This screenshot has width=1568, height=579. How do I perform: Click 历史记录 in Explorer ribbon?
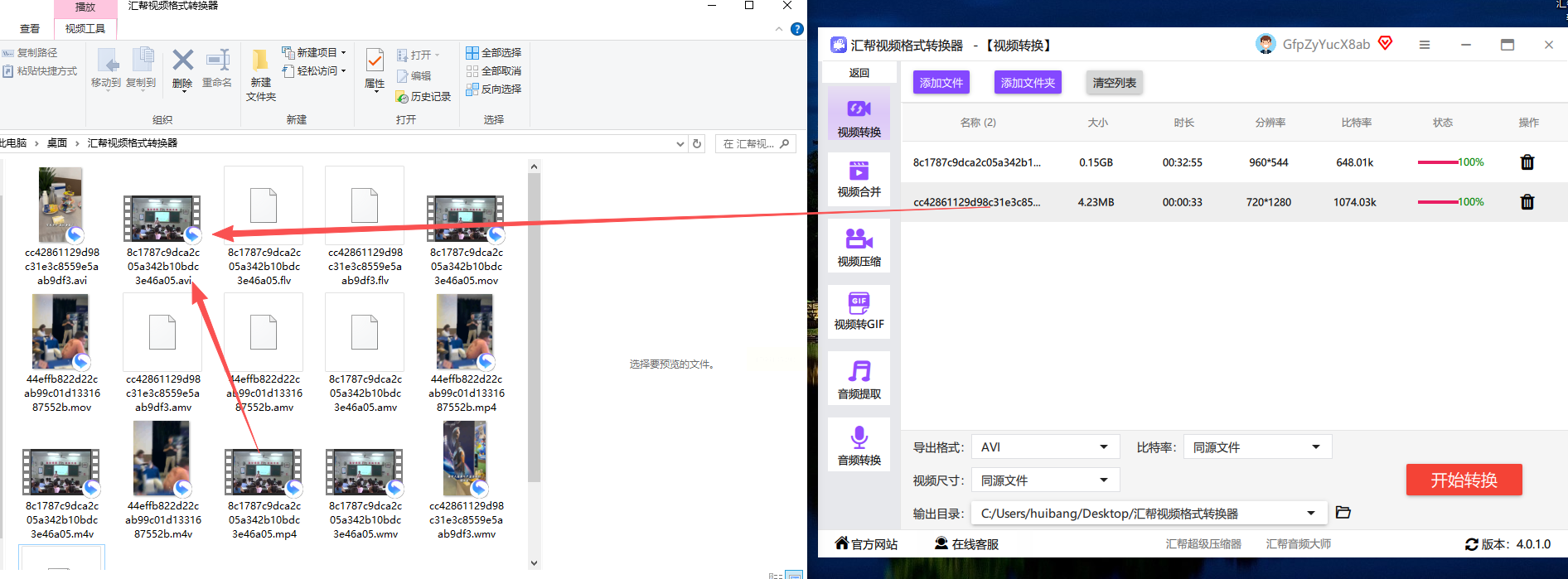423,97
